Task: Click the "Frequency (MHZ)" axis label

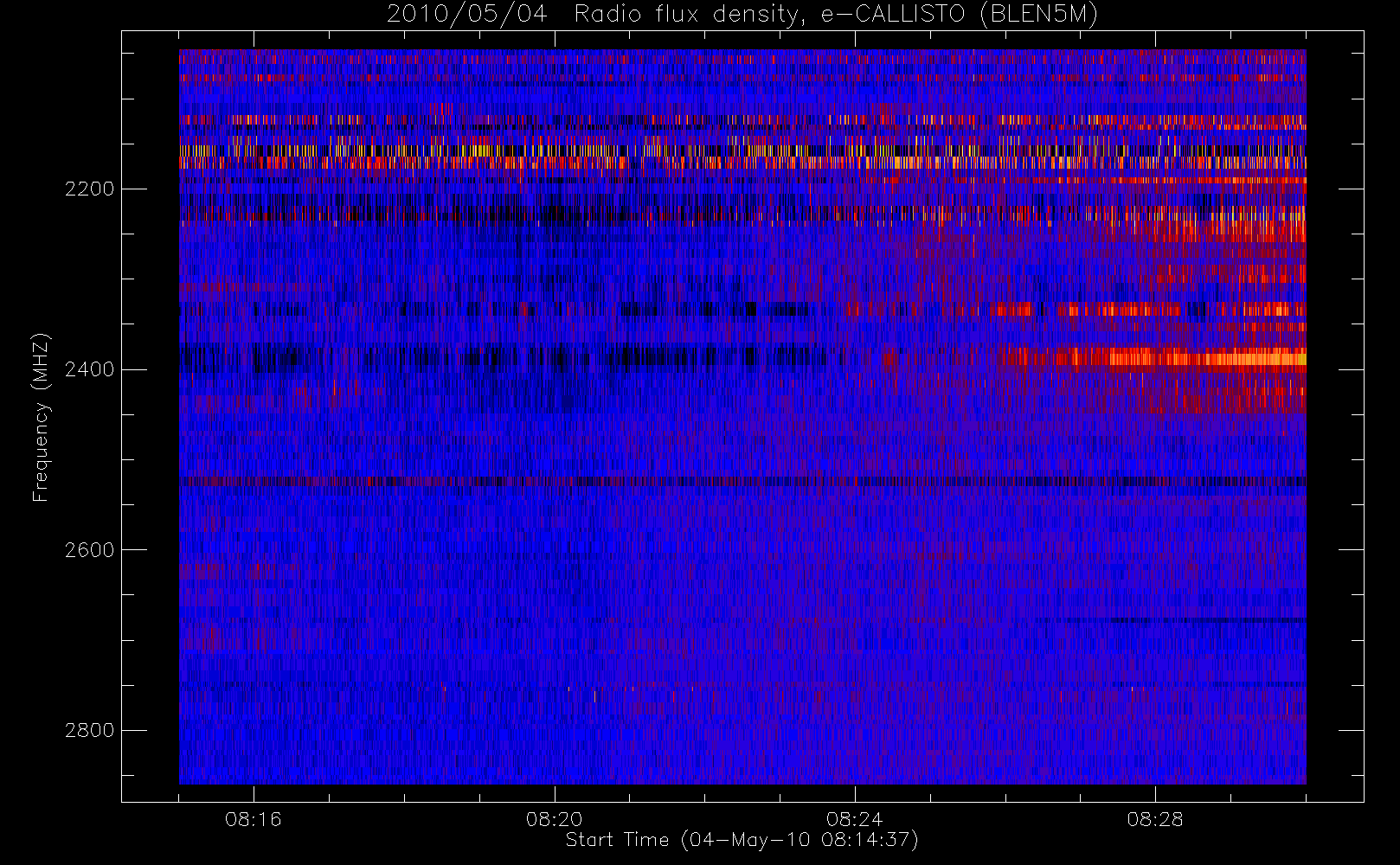Action: (41, 417)
